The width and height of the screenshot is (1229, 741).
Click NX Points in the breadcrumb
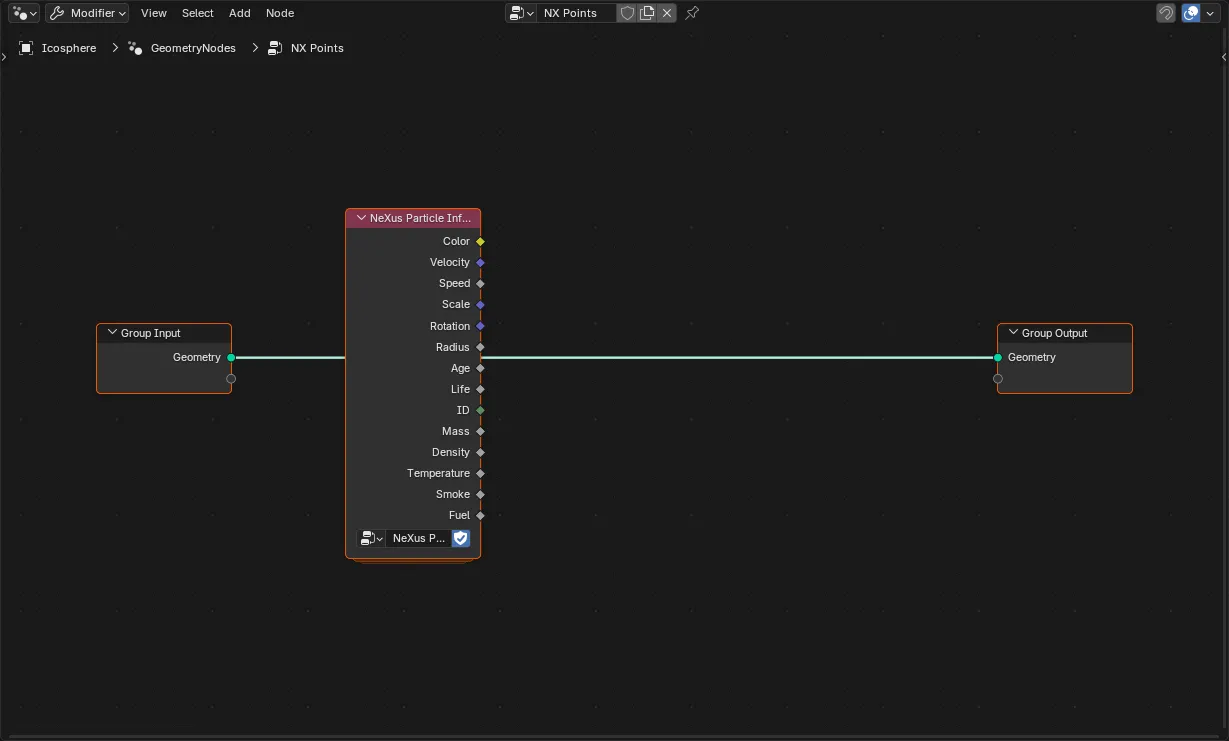(317, 48)
